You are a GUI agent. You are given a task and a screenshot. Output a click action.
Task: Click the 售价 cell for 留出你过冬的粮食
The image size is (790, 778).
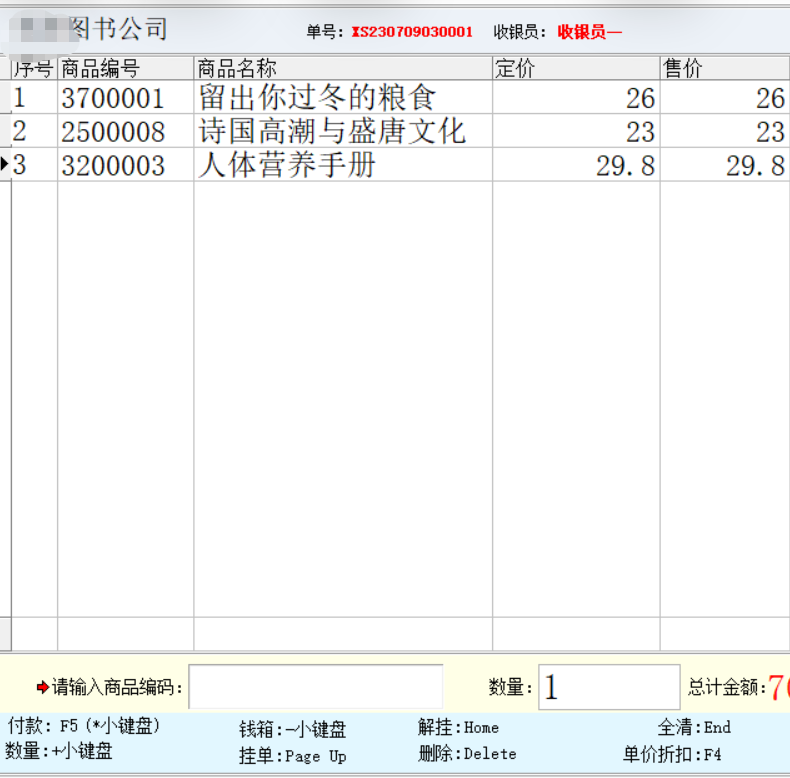[726, 97]
